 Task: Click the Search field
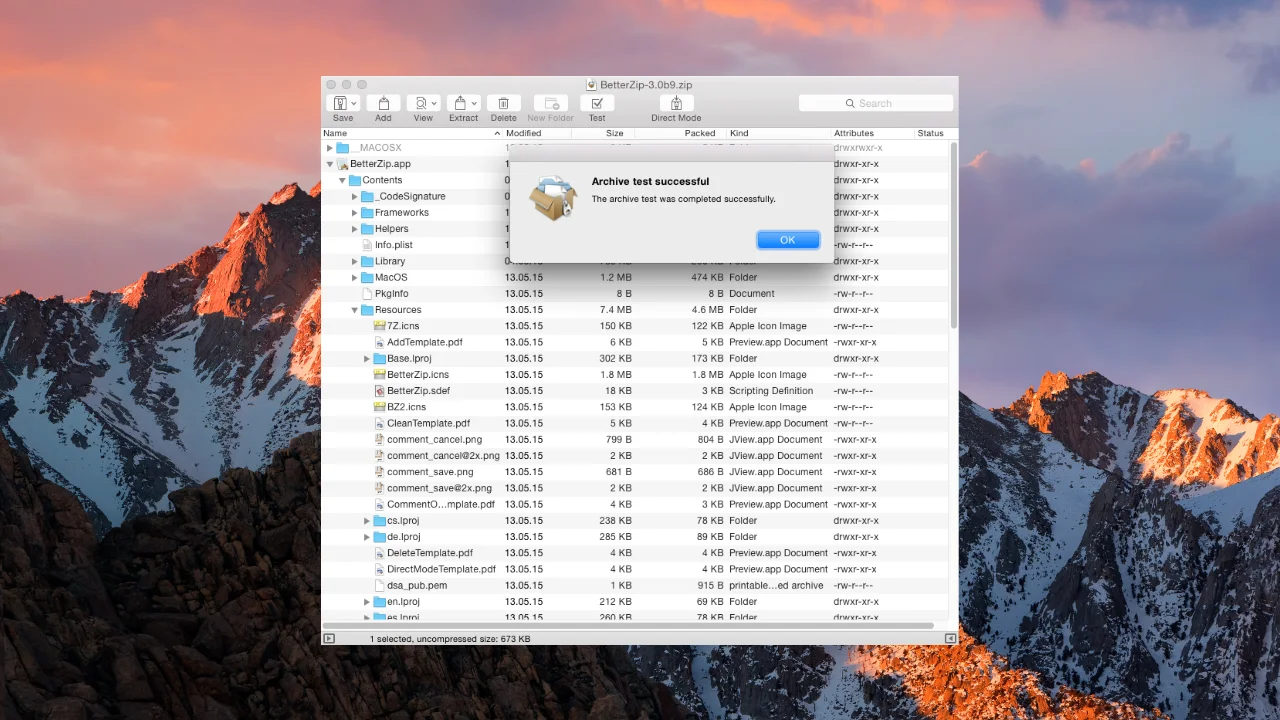(x=875, y=103)
